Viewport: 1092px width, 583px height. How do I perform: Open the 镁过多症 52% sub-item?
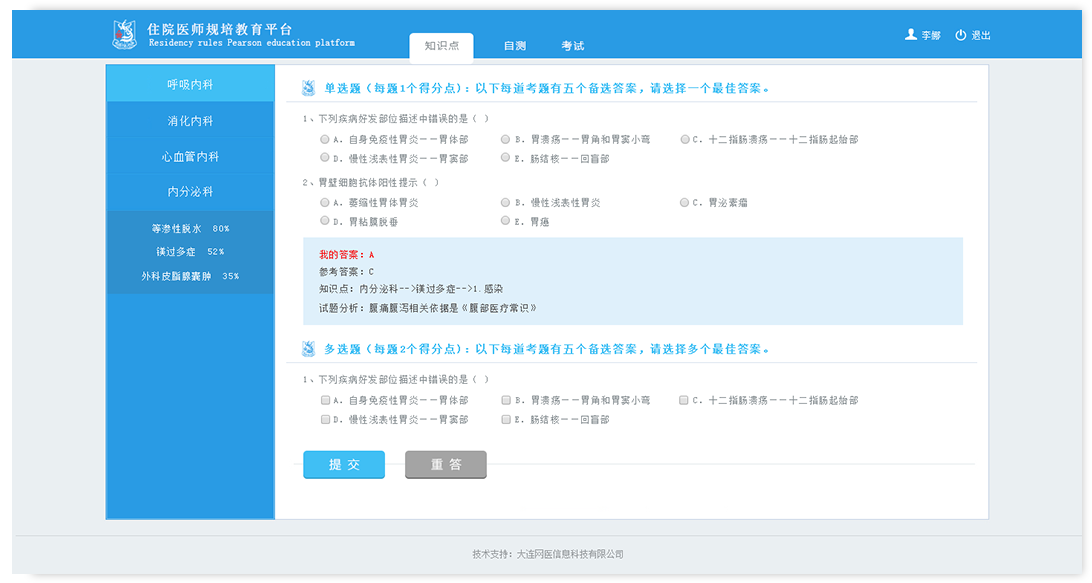tap(190, 251)
